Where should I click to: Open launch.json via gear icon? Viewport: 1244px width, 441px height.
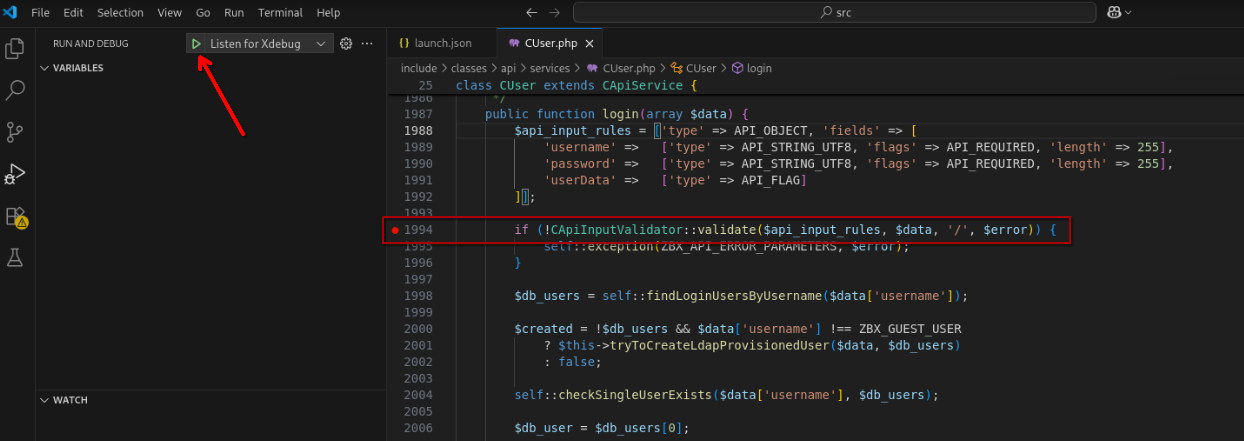tap(347, 44)
